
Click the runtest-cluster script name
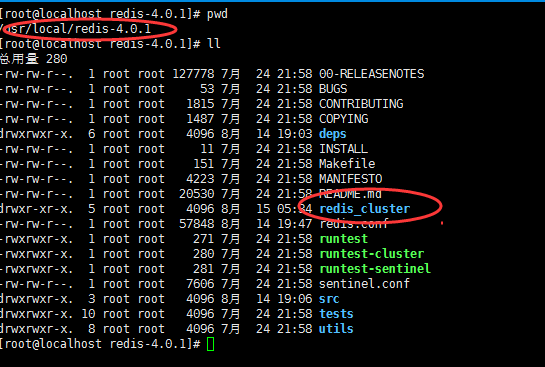click(x=372, y=253)
